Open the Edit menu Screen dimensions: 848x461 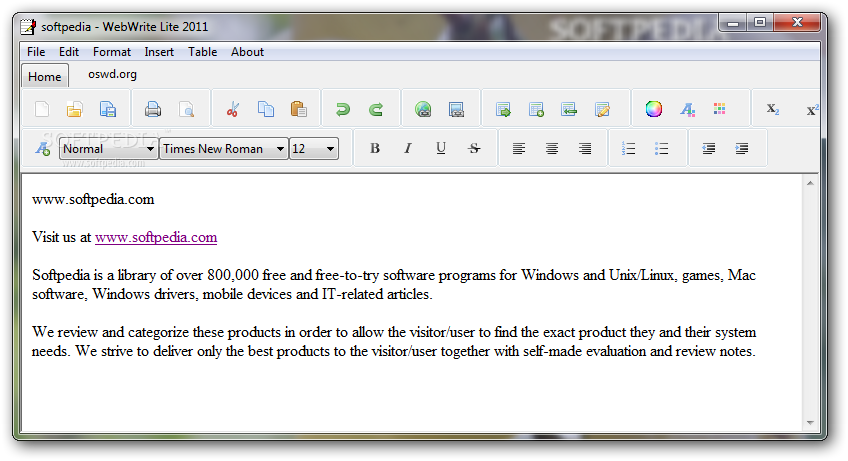[x=69, y=52]
